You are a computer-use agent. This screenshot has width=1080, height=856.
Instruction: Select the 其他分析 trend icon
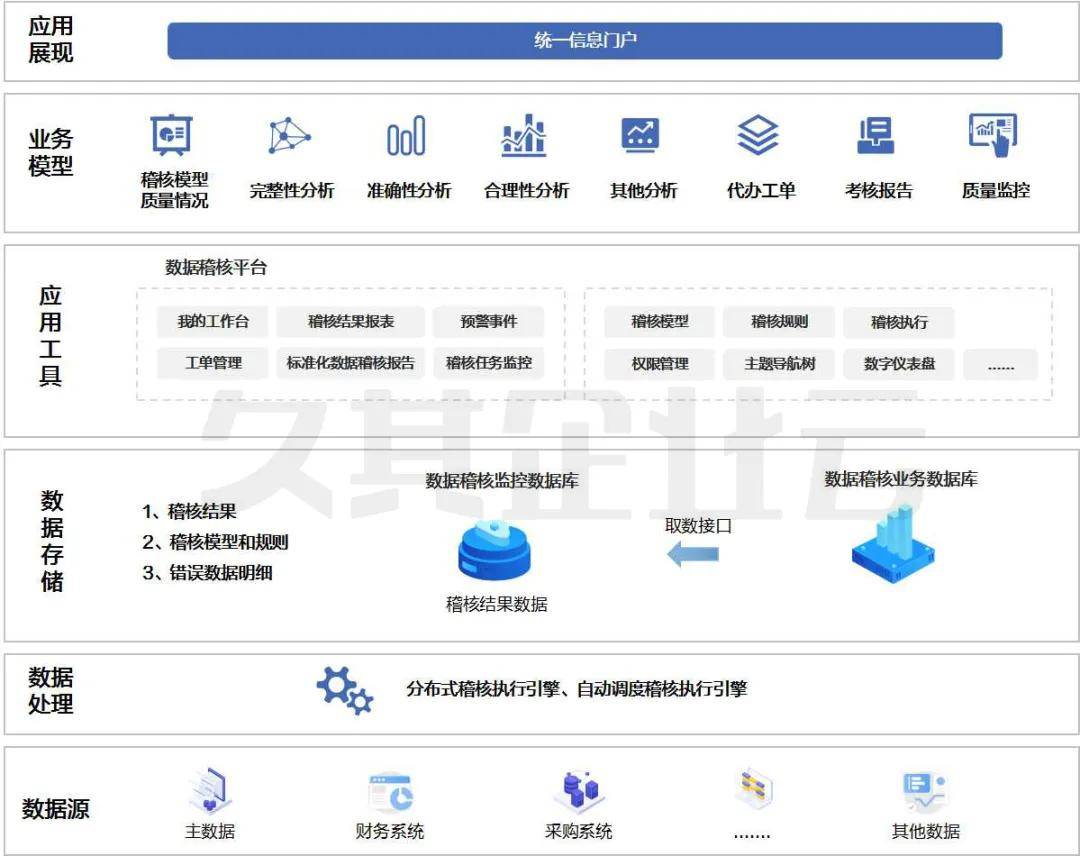(x=641, y=135)
